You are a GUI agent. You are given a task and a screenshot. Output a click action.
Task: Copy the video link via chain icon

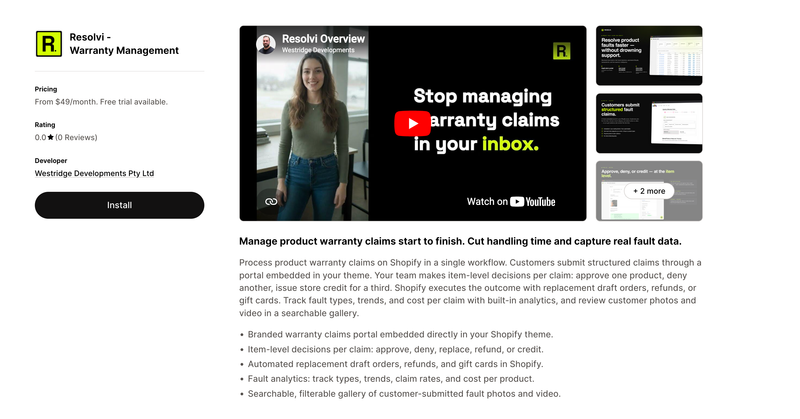[x=271, y=202]
